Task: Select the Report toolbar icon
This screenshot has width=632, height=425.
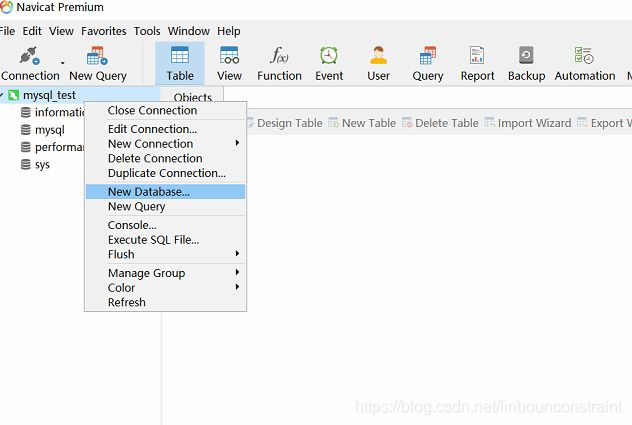Action: point(477,55)
